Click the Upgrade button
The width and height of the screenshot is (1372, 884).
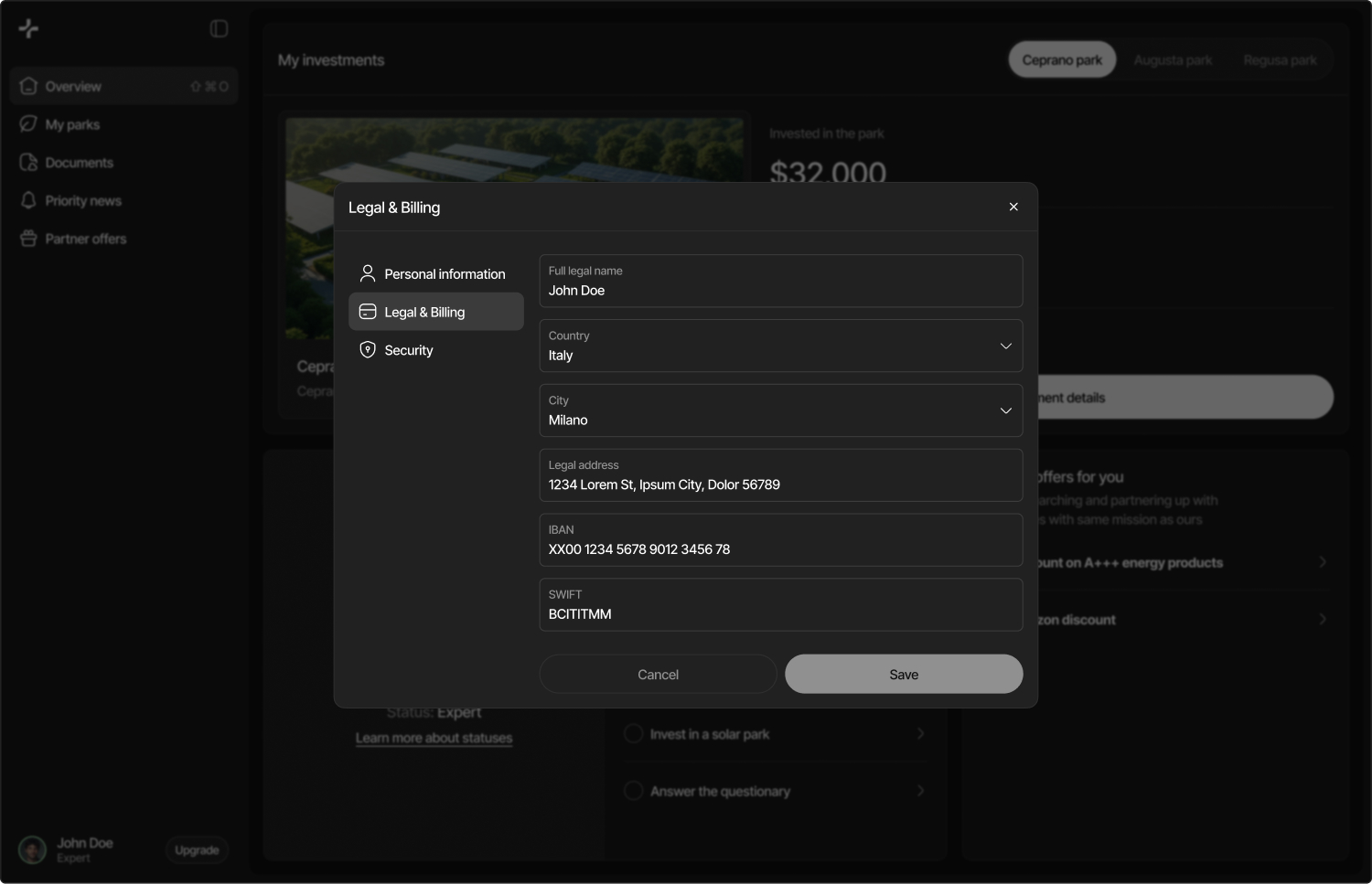coord(197,850)
